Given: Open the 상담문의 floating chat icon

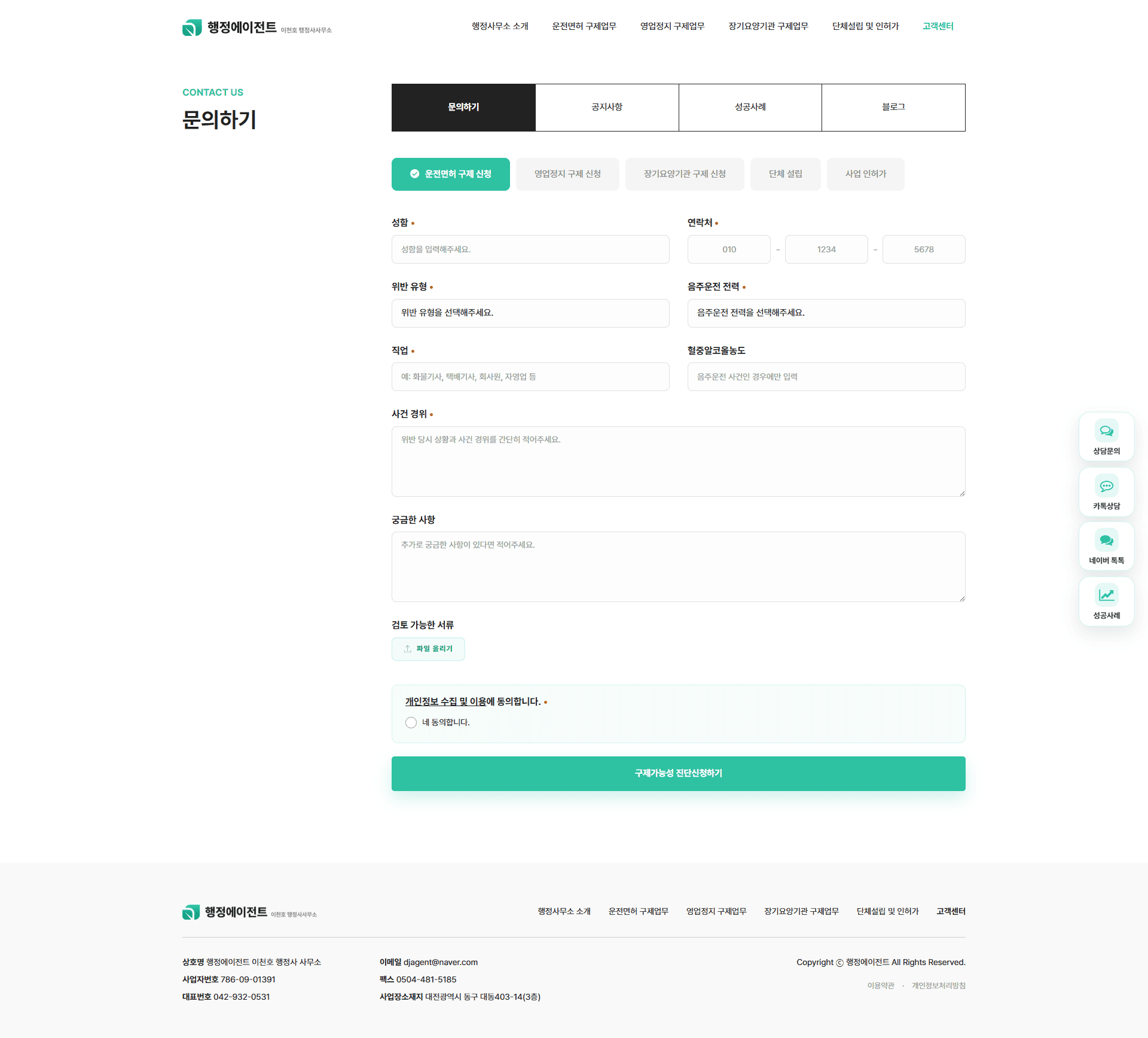Looking at the screenshot, I should pos(1106,436).
